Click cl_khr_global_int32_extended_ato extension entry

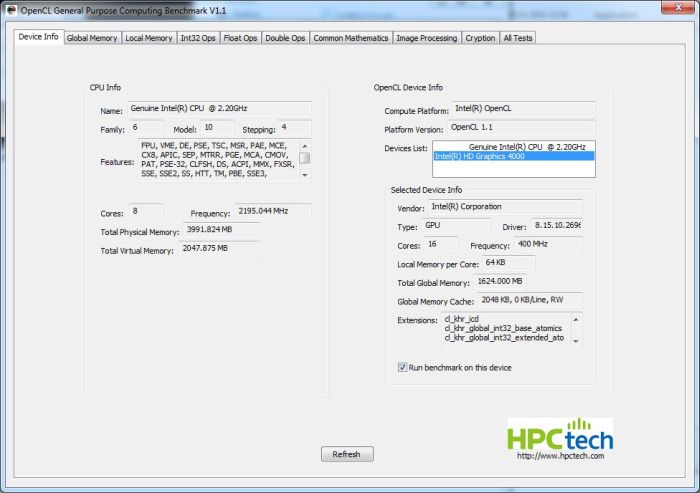click(504, 338)
